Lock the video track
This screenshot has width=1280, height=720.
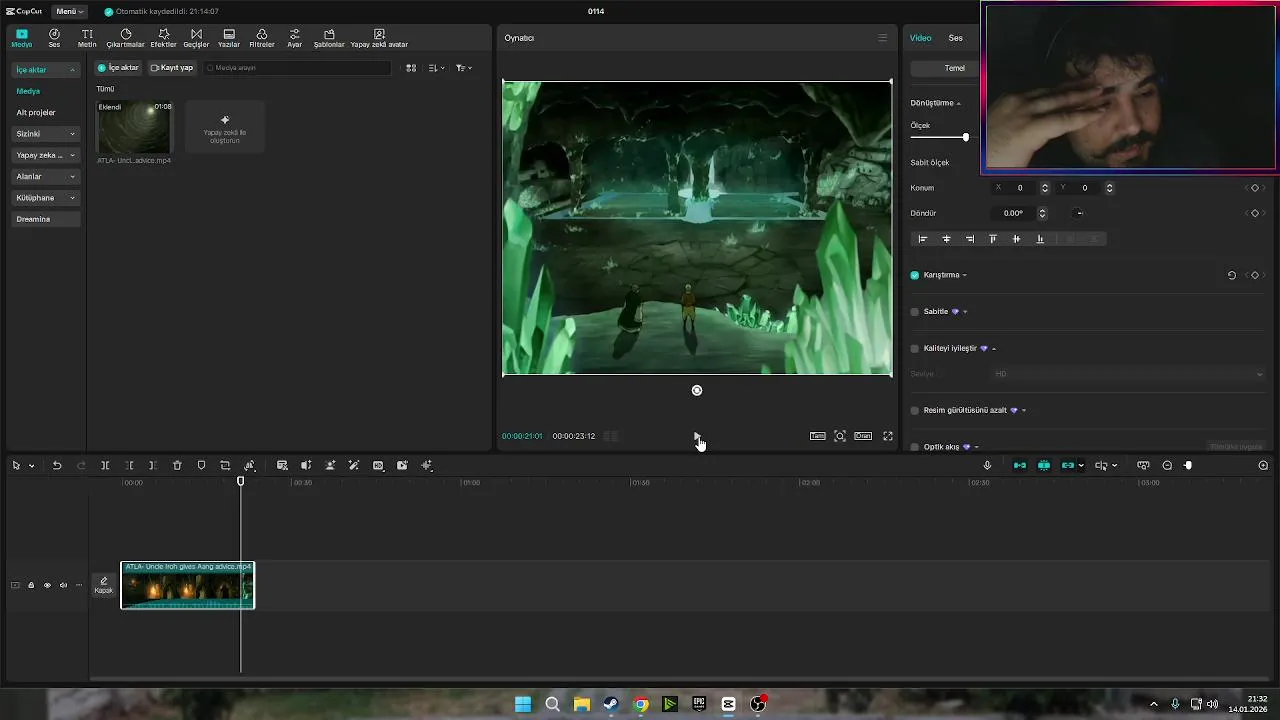pyautogui.click(x=31, y=585)
